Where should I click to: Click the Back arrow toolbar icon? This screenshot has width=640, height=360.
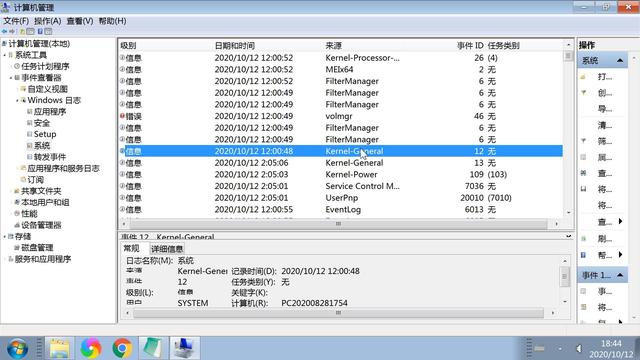(4, 31)
